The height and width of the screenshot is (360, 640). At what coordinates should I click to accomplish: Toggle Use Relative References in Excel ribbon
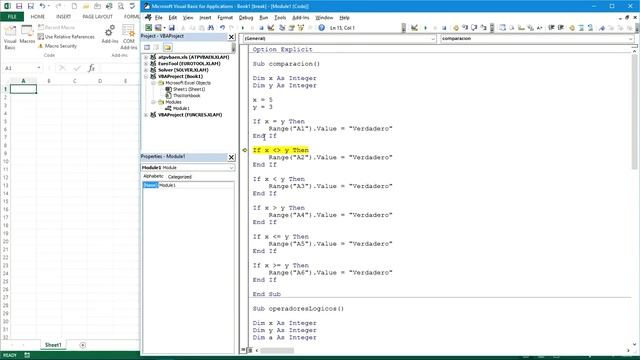coord(66,37)
